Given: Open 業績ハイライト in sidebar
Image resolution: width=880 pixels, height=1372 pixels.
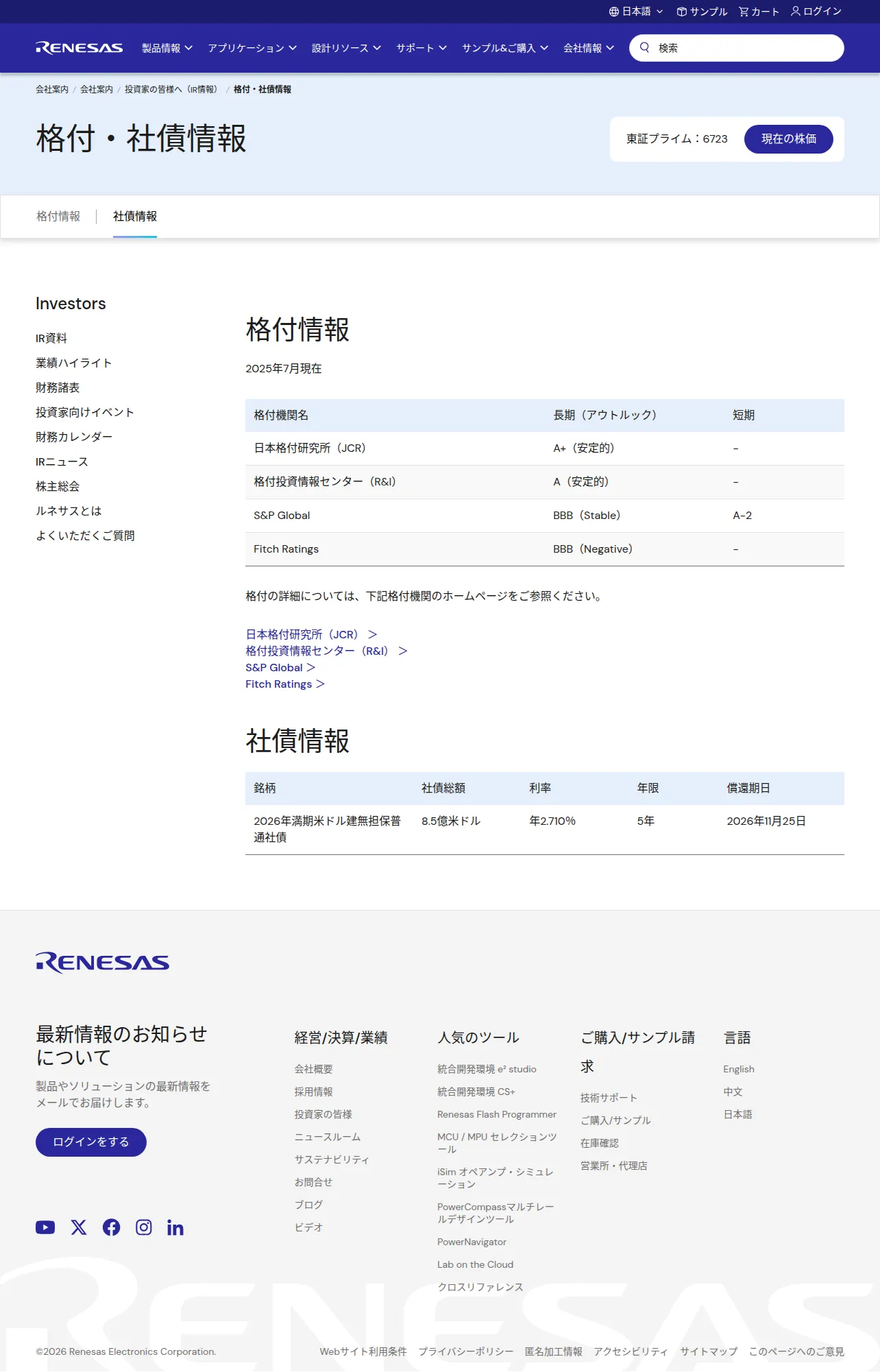Looking at the screenshot, I should (x=74, y=363).
